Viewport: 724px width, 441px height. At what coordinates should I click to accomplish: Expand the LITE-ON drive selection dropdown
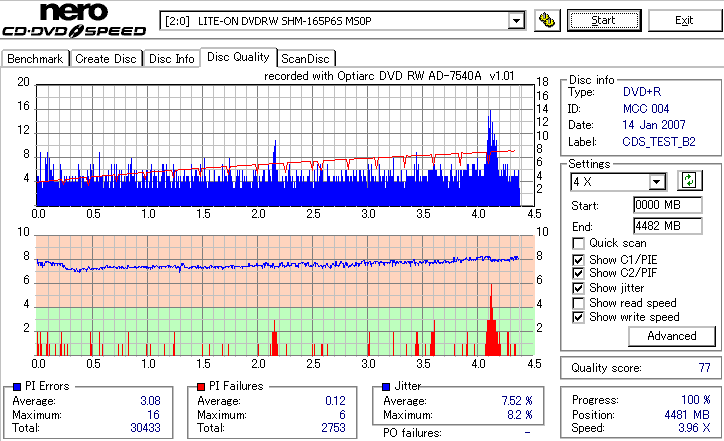516,21
